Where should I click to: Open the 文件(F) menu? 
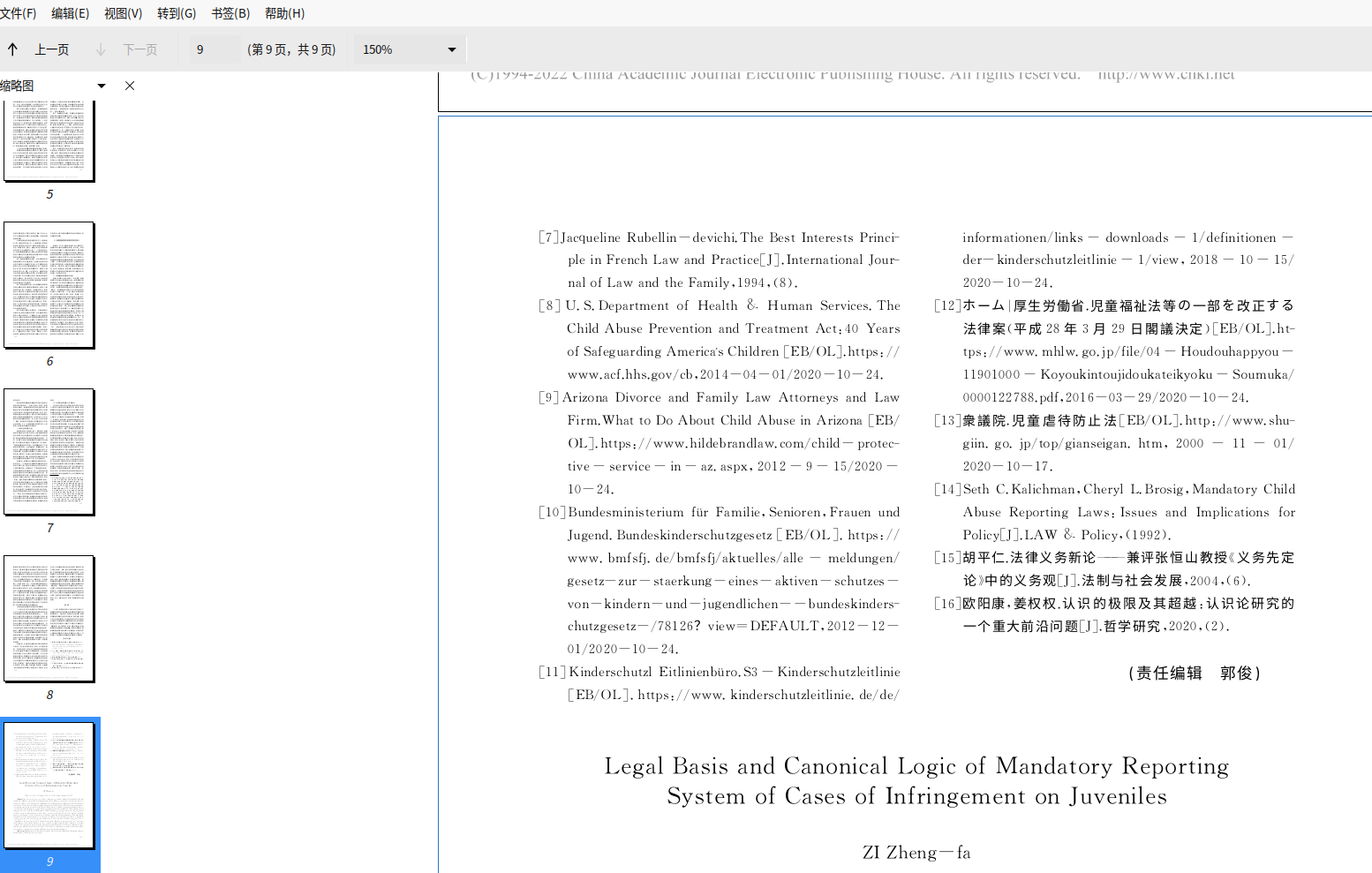[x=19, y=13]
